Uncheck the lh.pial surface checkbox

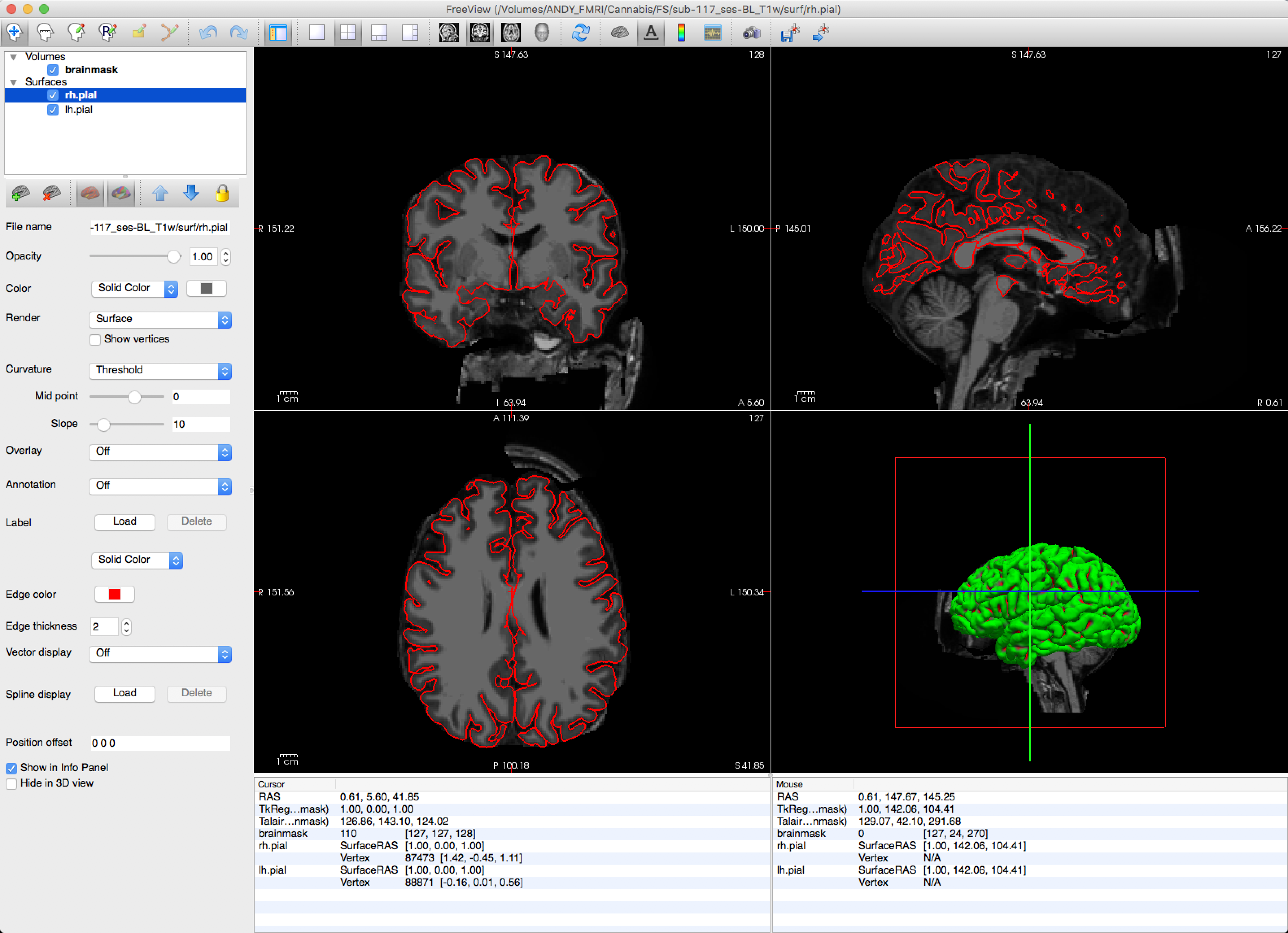click(x=53, y=109)
